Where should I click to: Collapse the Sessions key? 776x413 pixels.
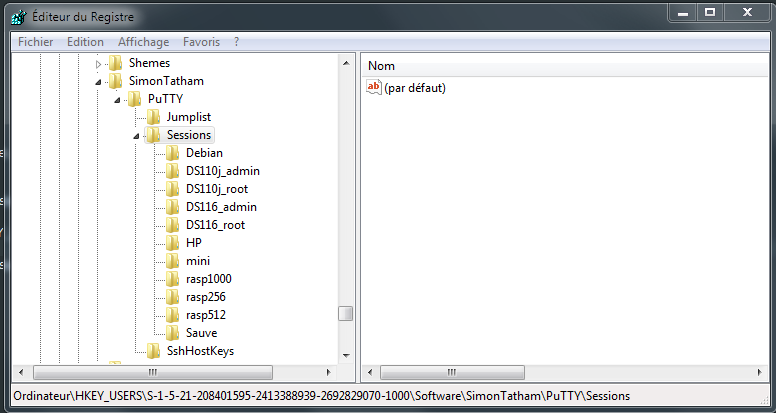coord(136,136)
